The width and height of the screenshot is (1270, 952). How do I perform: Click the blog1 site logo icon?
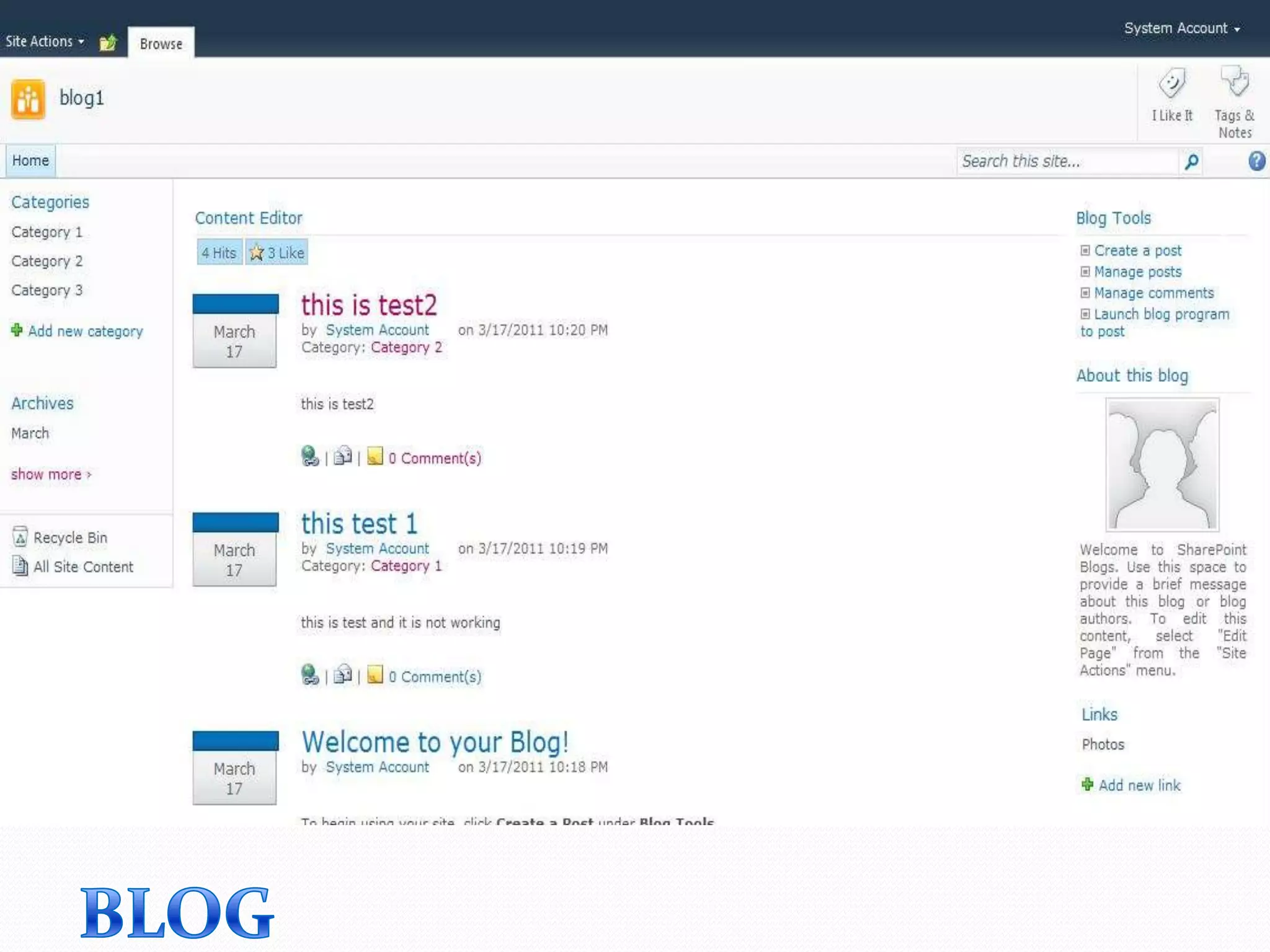tap(28, 99)
